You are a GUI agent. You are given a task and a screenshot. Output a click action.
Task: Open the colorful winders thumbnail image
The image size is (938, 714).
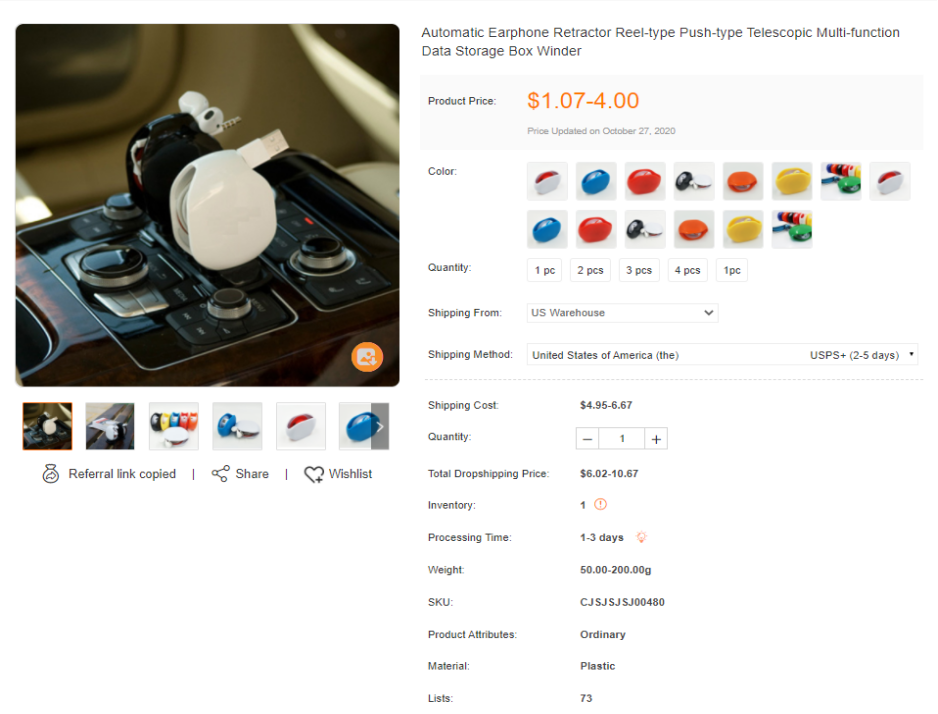(173, 426)
